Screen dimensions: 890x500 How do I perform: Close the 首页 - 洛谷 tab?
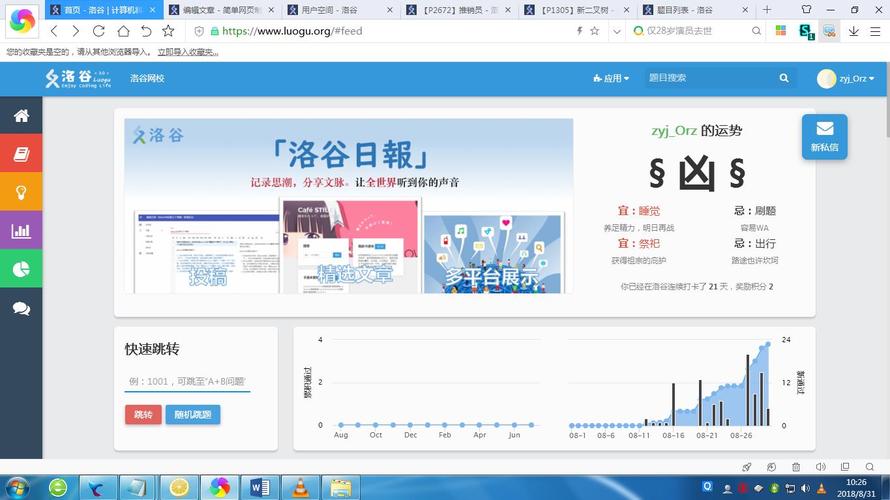(x=153, y=10)
